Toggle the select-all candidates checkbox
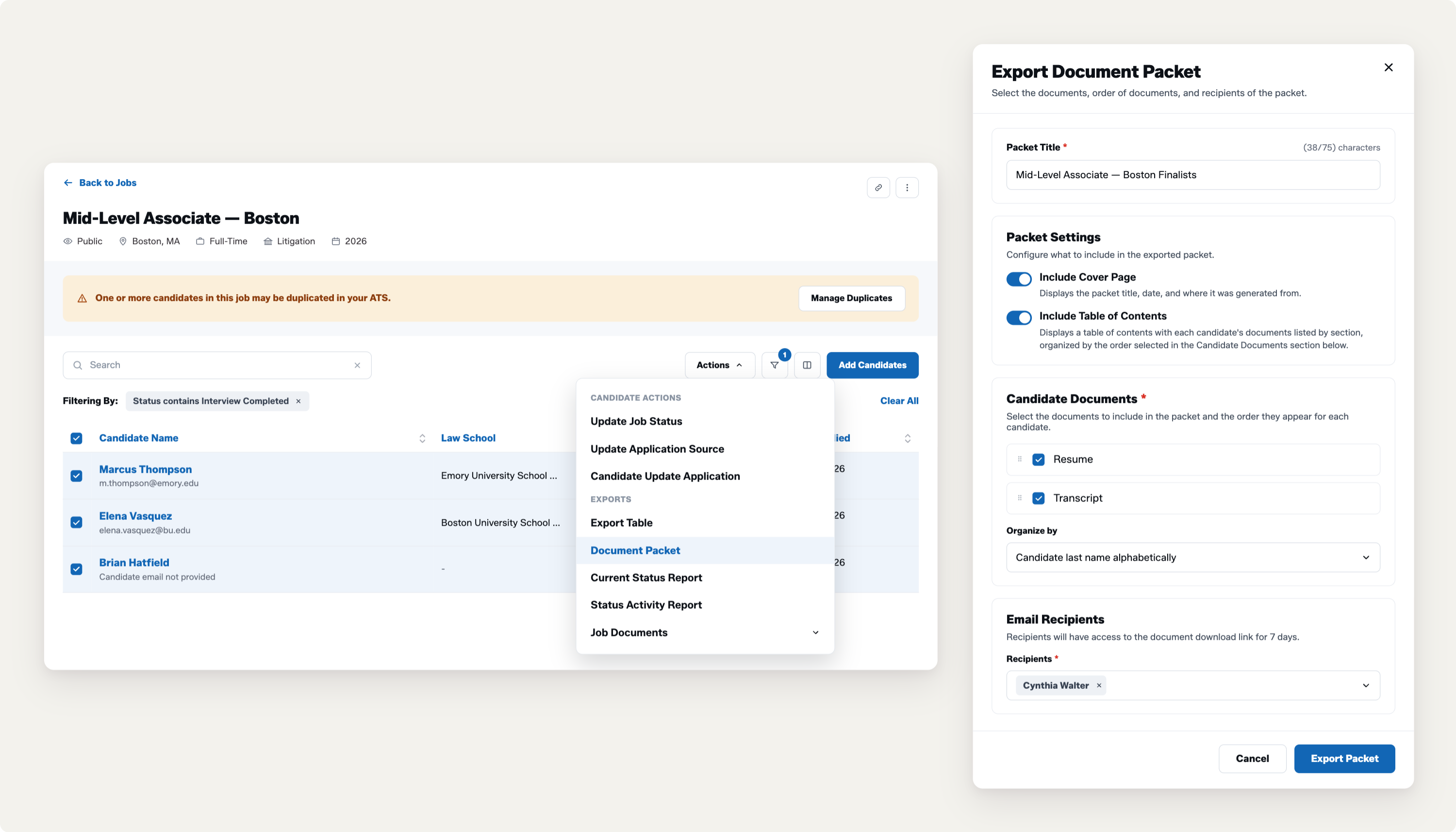 point(77,438)
